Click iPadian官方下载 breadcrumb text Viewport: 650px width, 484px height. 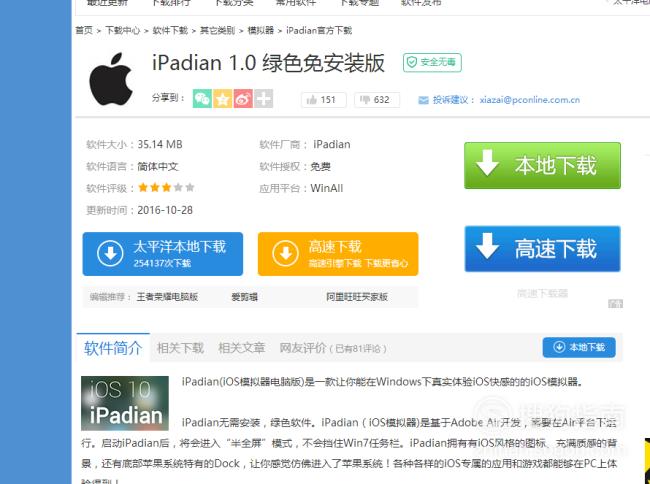(319, 30)
